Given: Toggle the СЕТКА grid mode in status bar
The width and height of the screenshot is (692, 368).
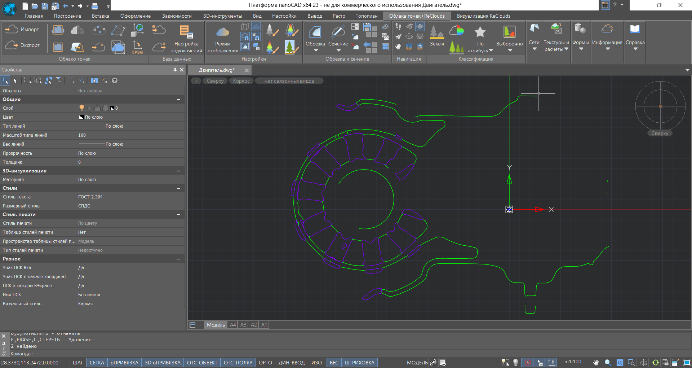Looking at the screenshot, I should pos(97,363).
